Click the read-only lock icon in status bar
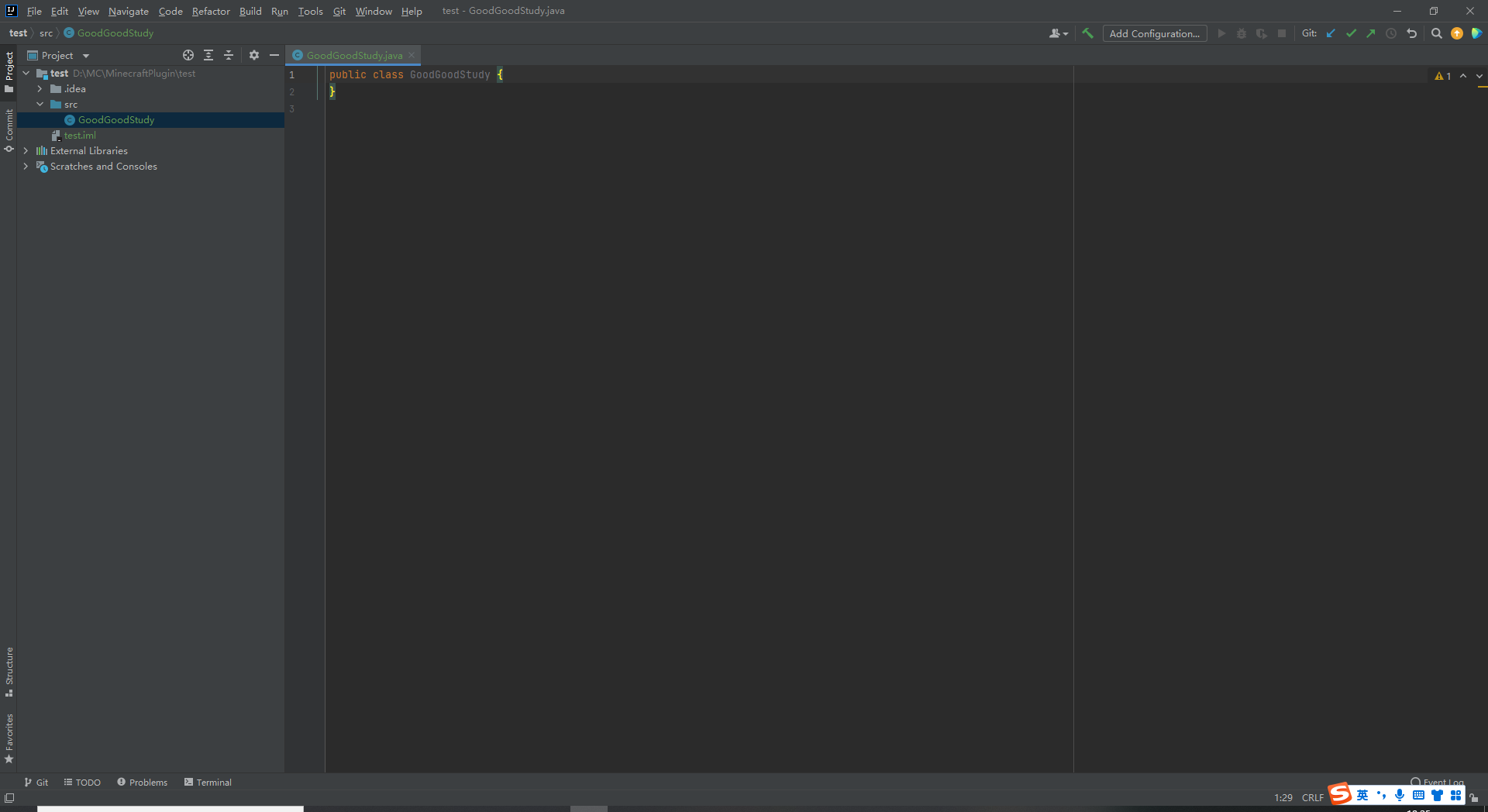1488x812 pixels. 1473,797
